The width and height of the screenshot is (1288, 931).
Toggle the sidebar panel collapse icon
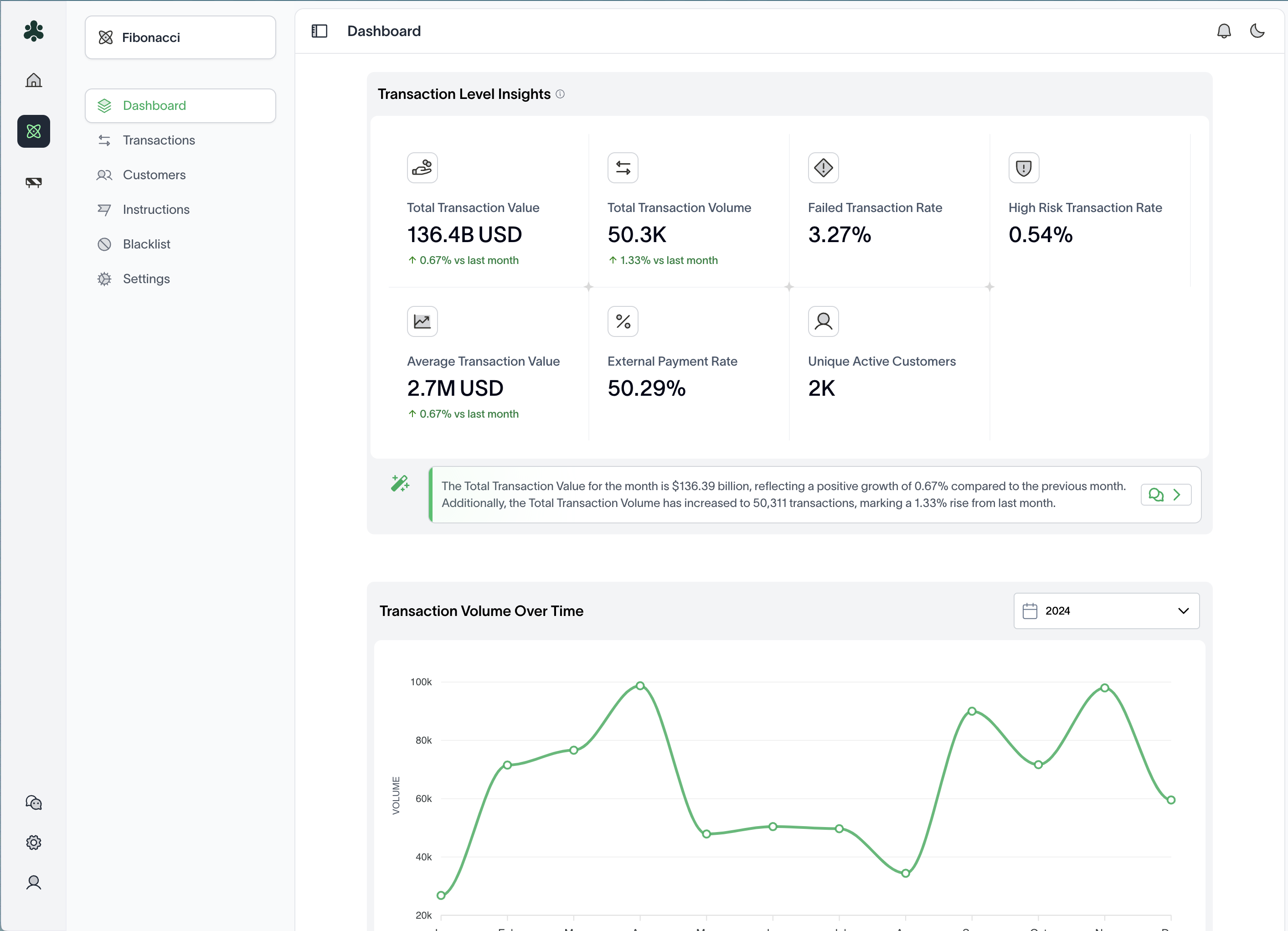tap(320, 31)
